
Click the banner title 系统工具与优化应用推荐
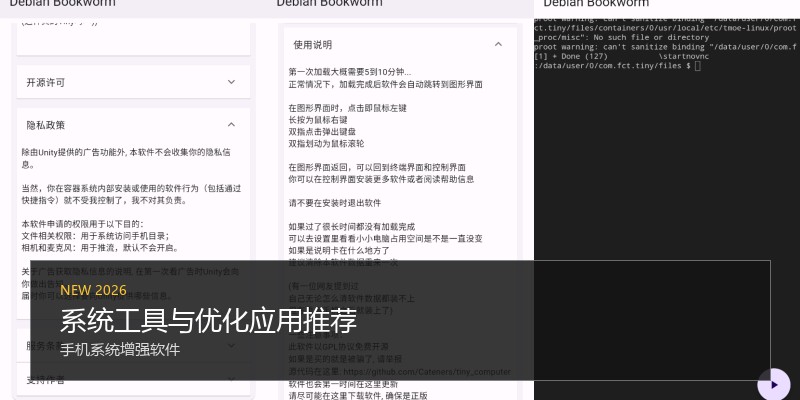208,321
